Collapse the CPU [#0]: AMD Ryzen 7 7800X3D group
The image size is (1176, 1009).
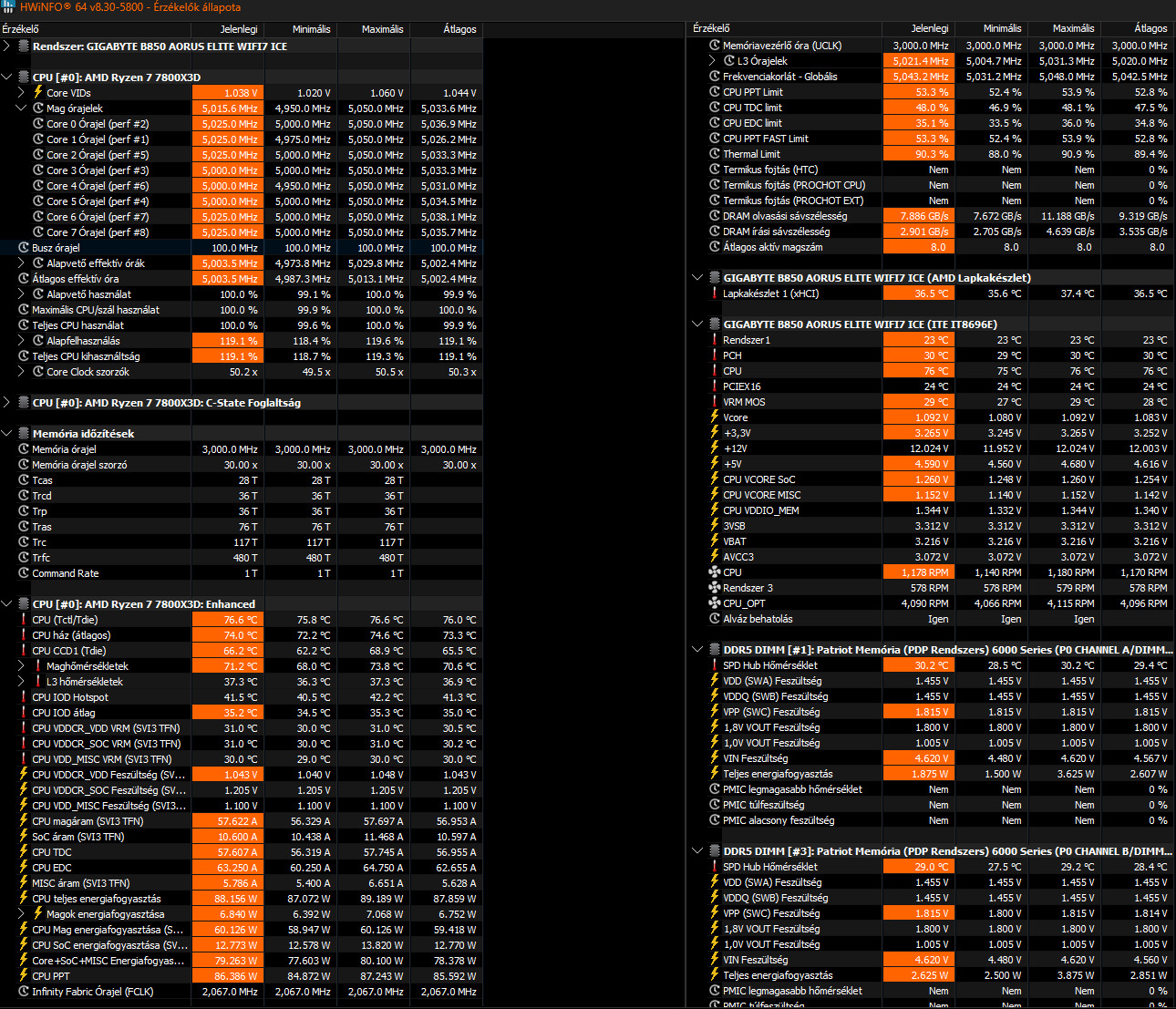7,77
